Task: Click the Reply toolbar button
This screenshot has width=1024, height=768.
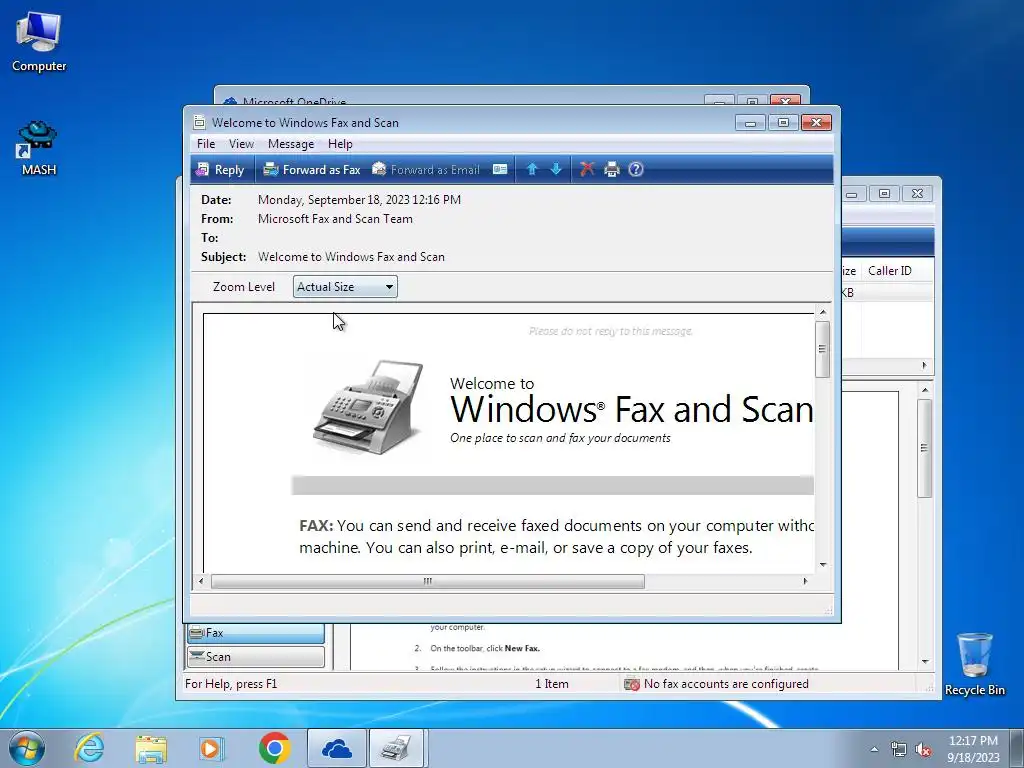Action: (x=221, y=170)
